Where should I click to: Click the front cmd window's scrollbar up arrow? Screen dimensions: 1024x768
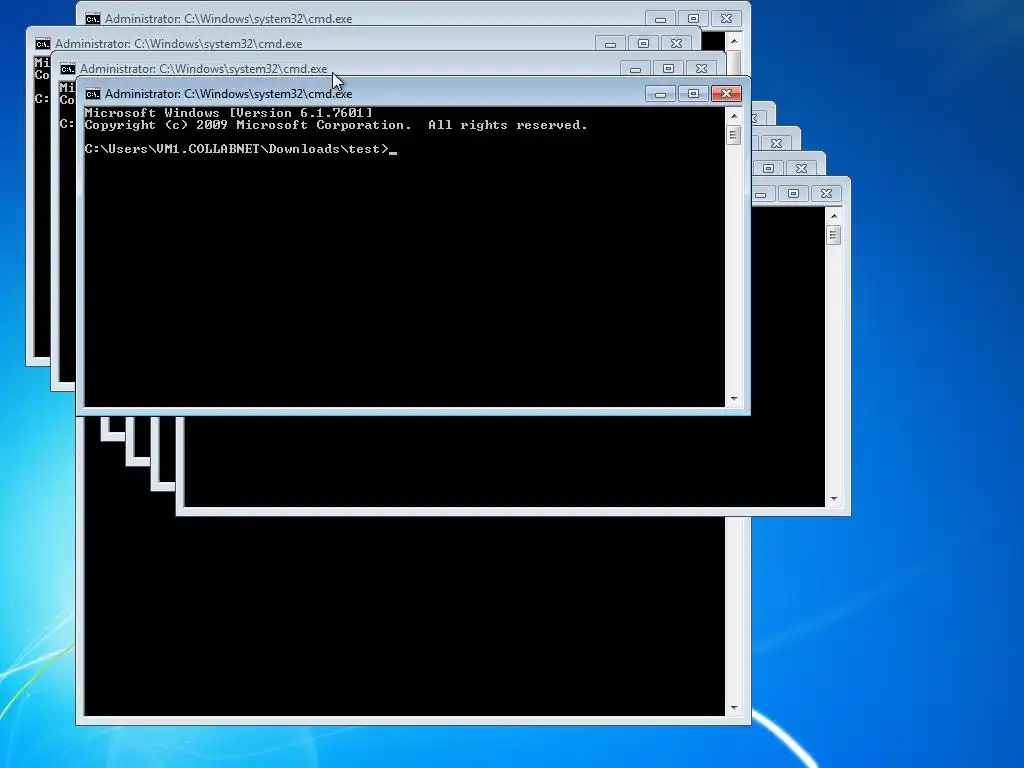click(734, 116)
